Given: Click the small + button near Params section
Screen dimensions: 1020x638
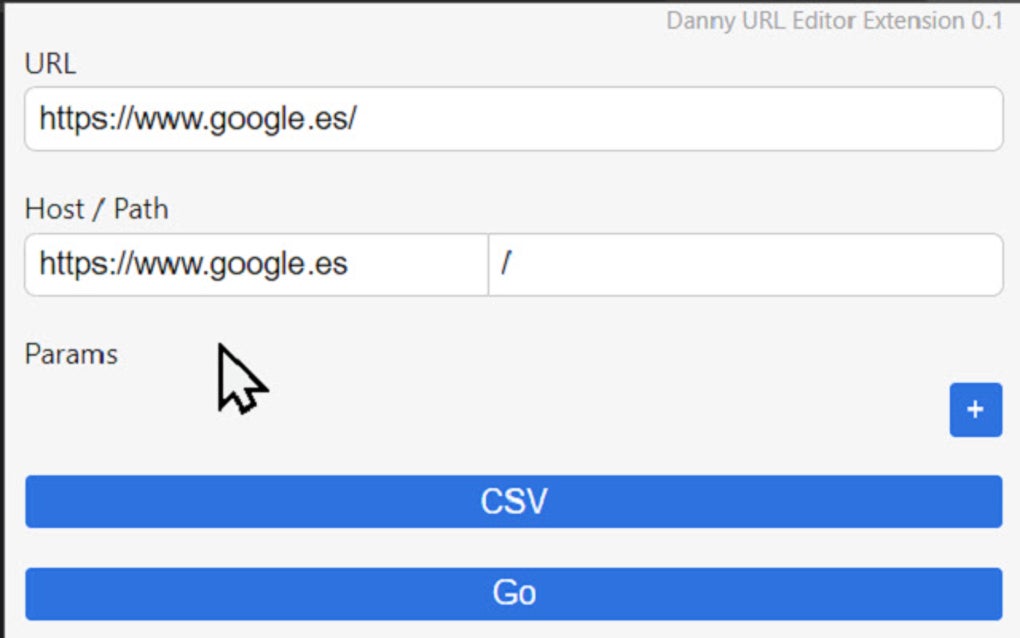Looking at the screenshot, I should click(975, 410).
